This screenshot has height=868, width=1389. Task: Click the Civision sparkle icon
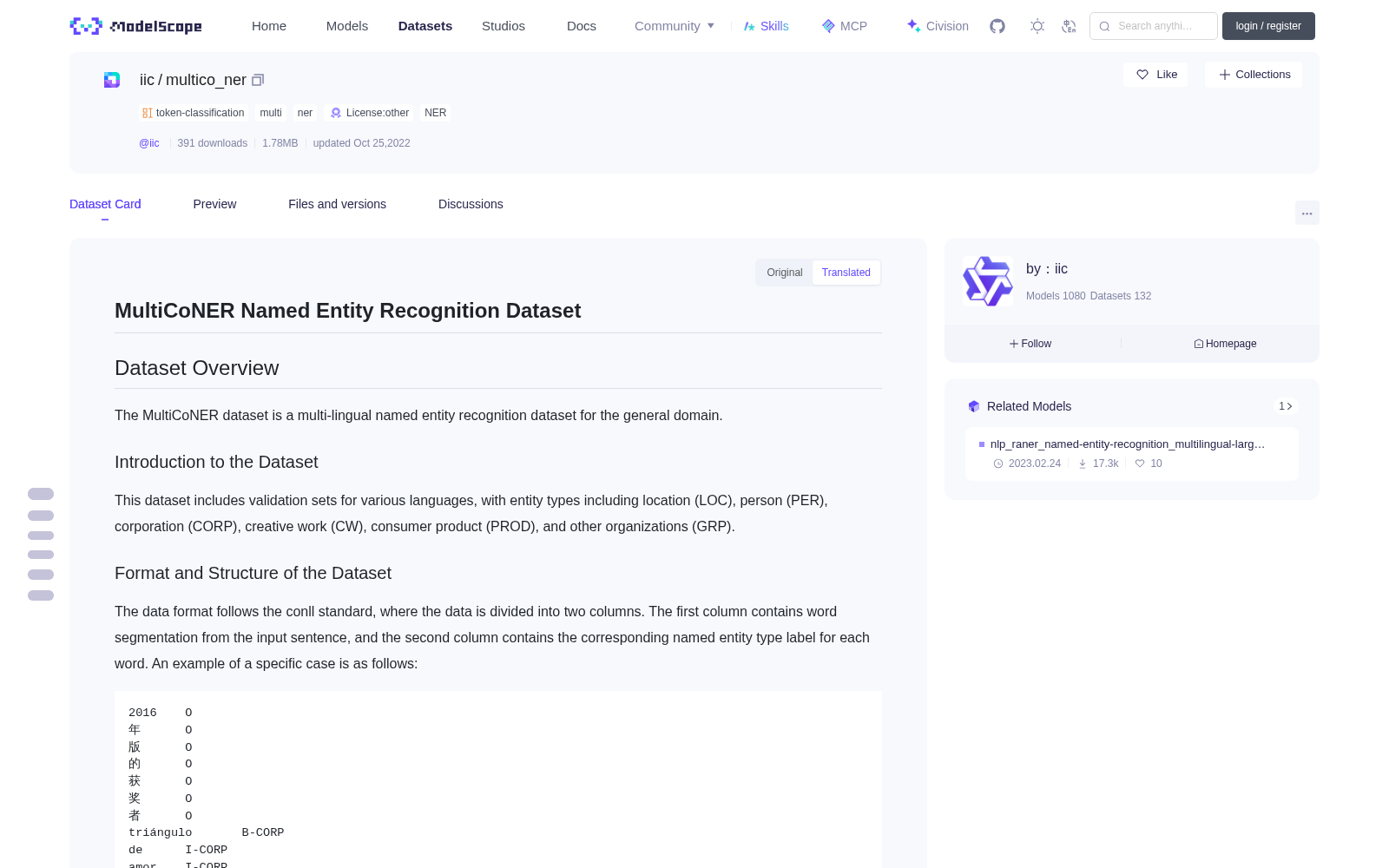tap(913, 26)
